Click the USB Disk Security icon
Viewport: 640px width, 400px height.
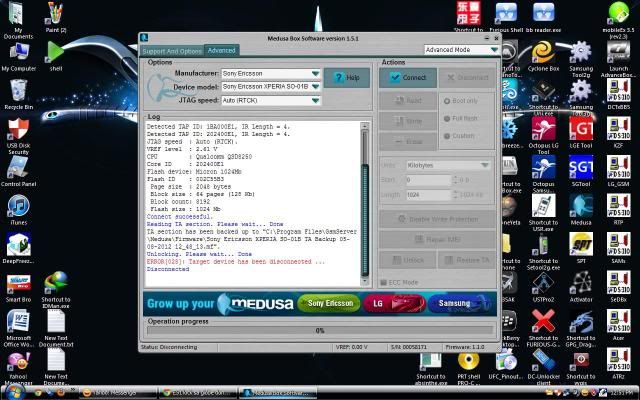(18, 136)
